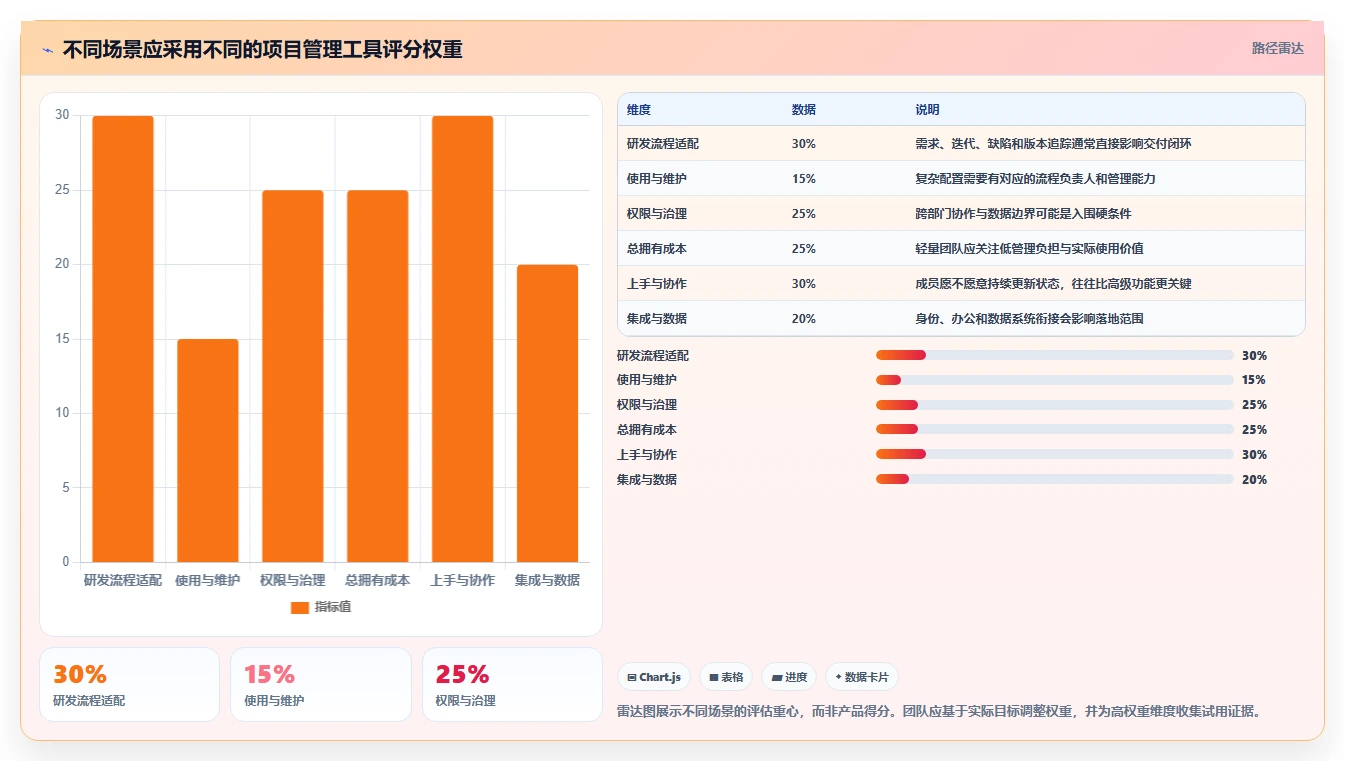Click the footer note starting with 雷达图展示

pyautogui.click(x=941, y=712)
